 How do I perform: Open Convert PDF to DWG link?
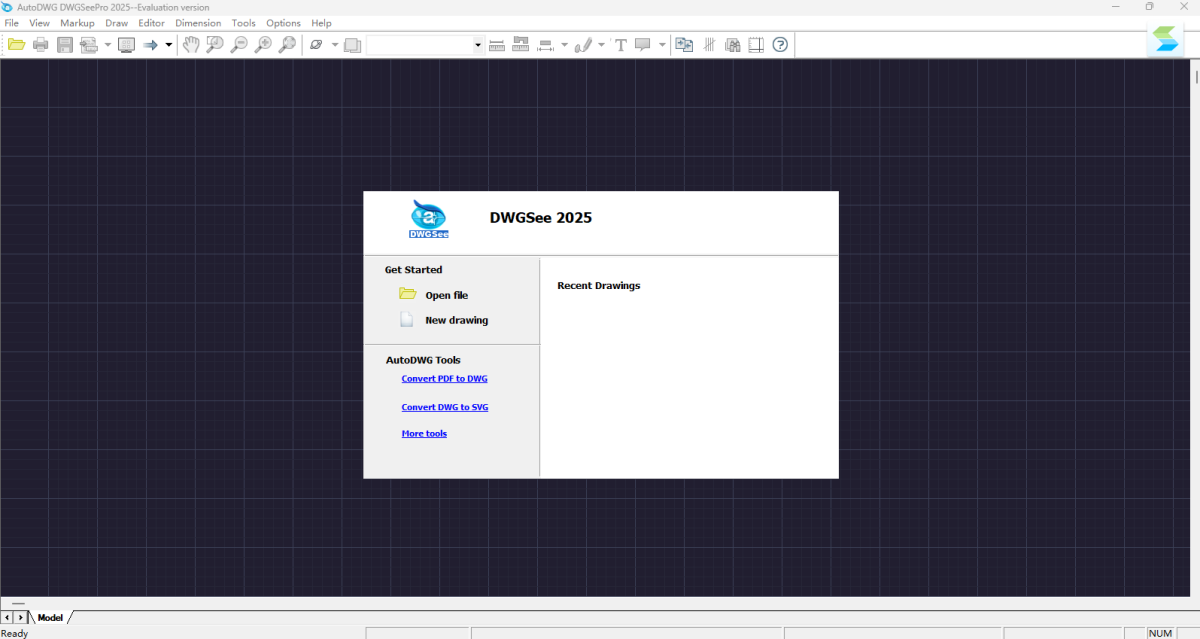coord(444,379)
